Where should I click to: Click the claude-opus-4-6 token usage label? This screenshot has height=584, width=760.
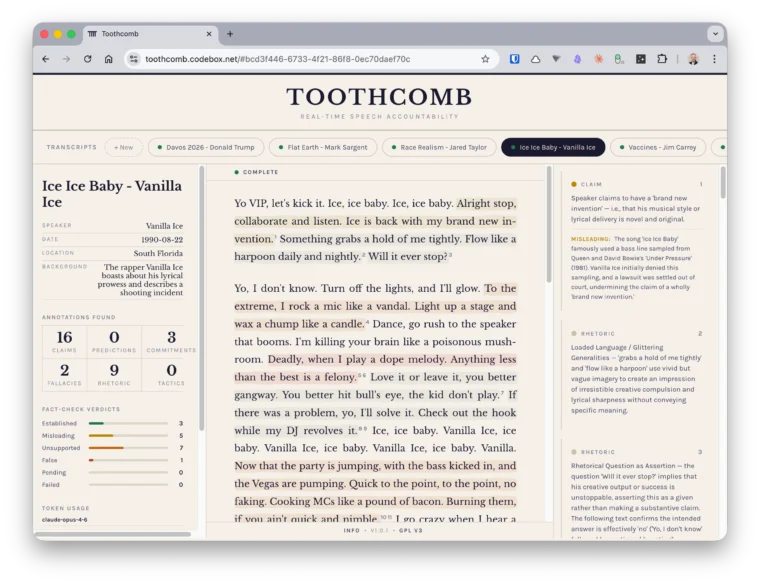[64, 520]
